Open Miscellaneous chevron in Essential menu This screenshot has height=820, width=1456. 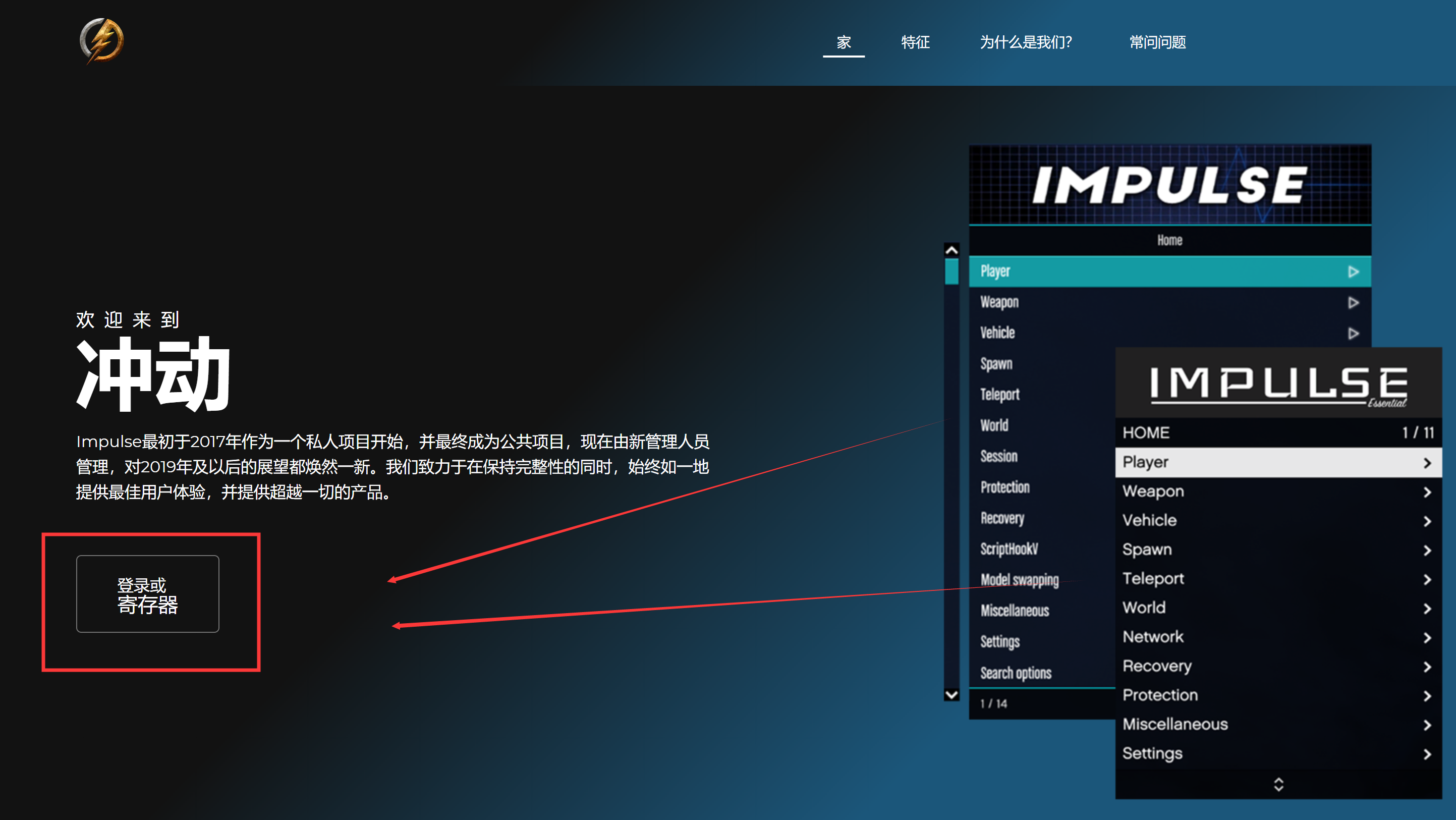tap(1427, 726)
